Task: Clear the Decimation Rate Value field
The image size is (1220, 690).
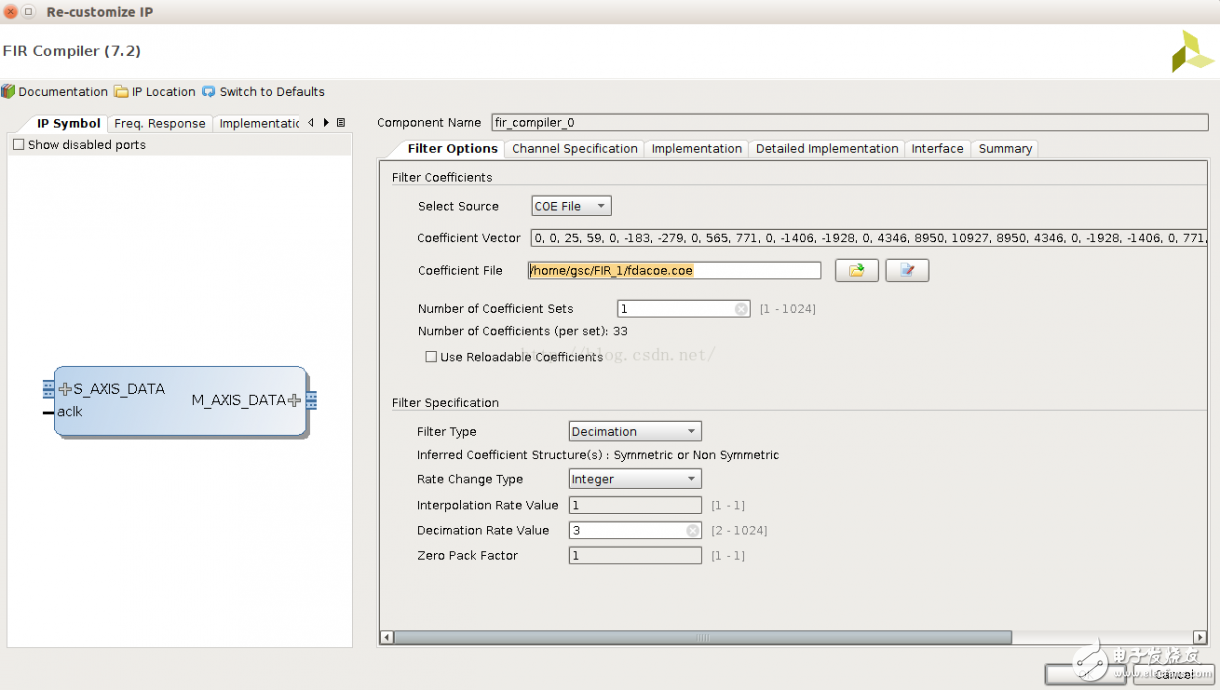Action: pos(692,530)
